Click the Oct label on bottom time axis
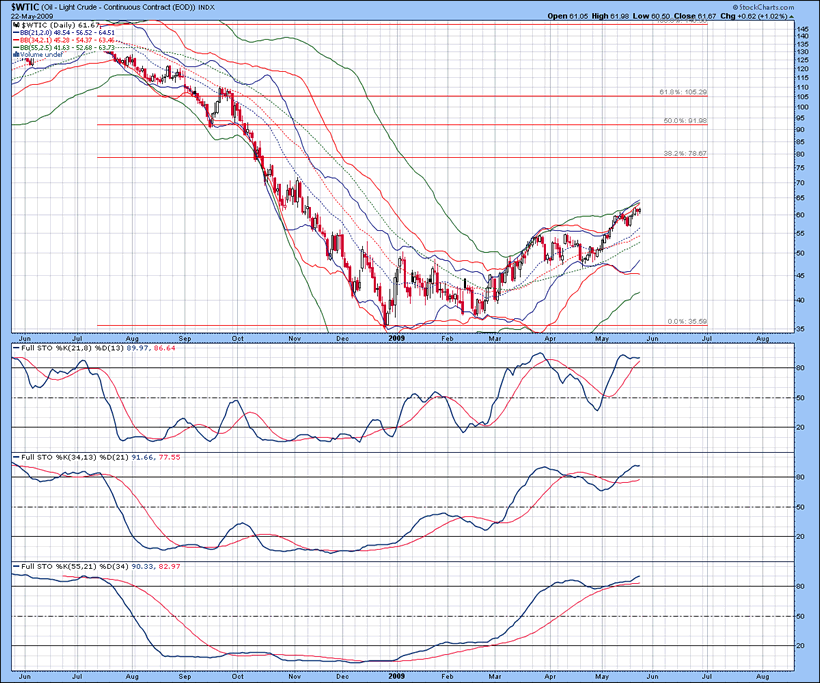The height and width of the screenshot is (683, 820). (238, 677)
